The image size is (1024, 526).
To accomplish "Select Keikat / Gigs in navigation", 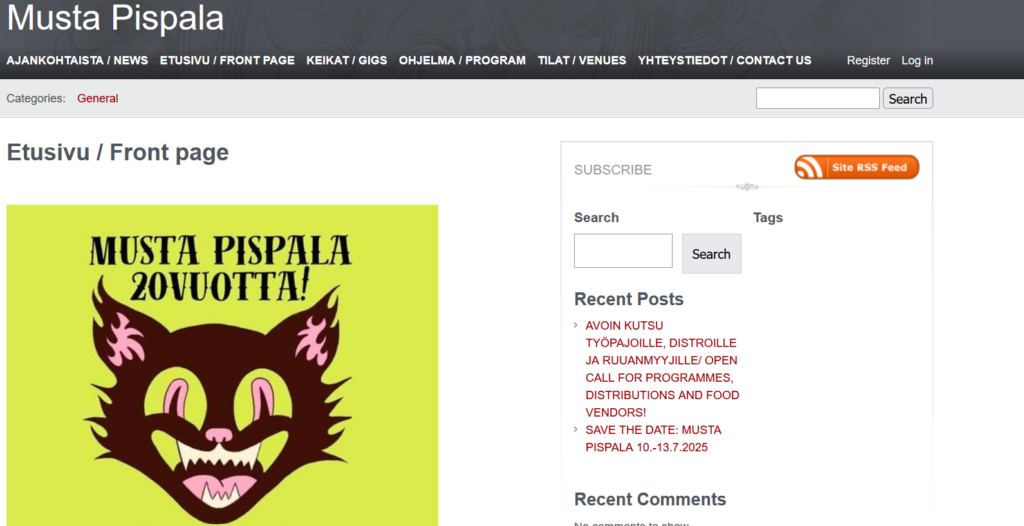I will point(347,60).
